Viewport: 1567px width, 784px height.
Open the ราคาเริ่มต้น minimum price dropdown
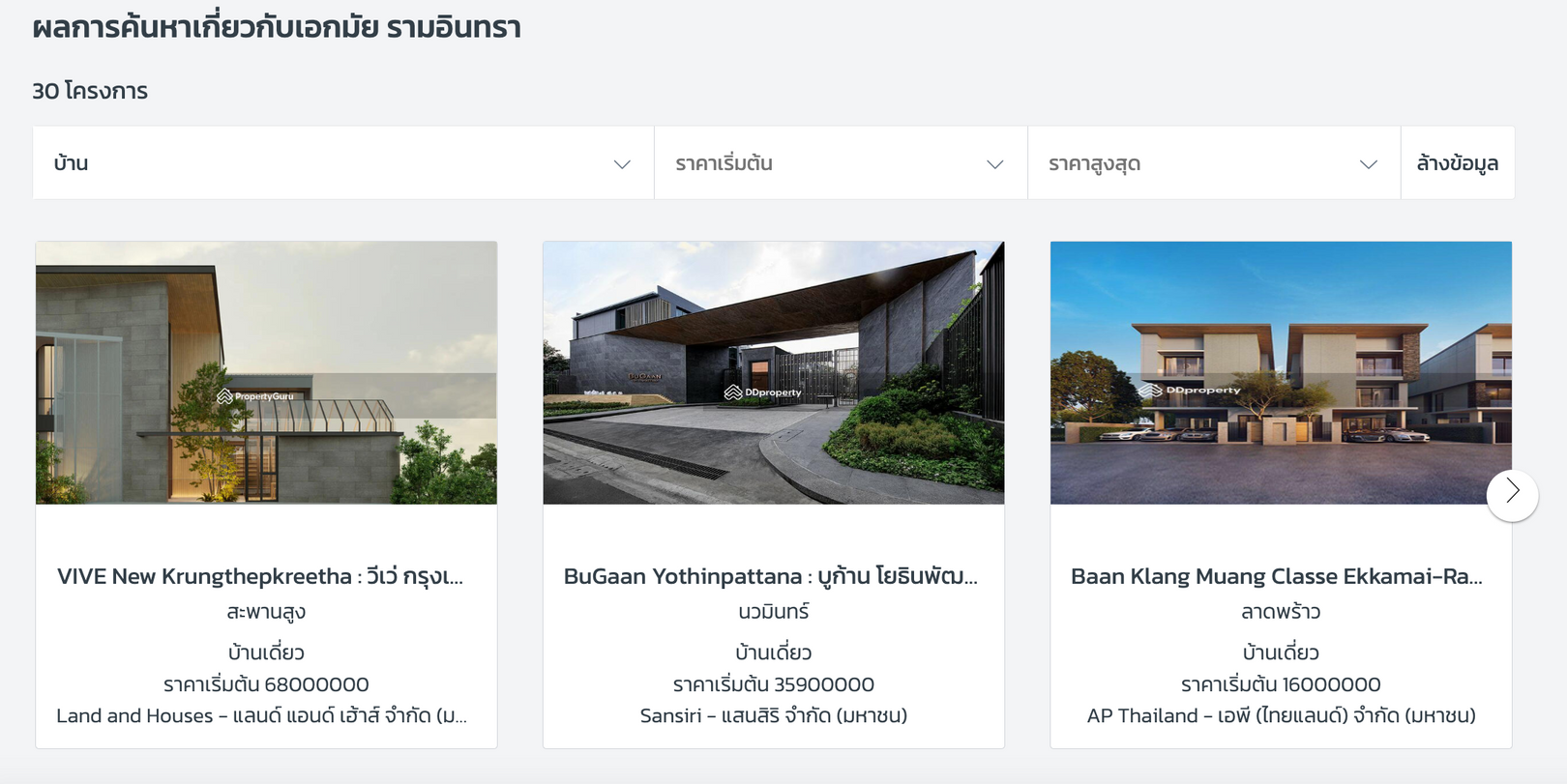click(x=841, y=163)
